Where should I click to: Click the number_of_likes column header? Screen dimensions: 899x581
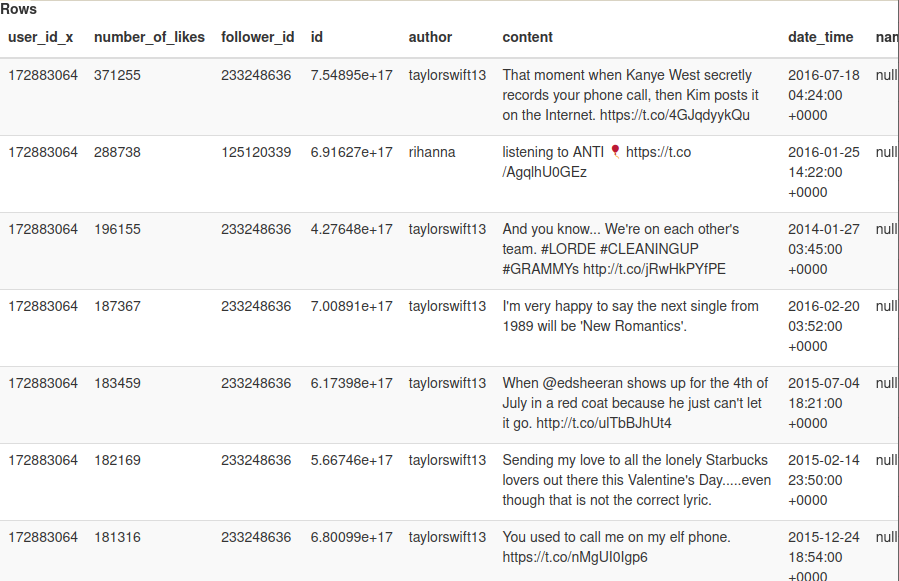tap(149, 37)
